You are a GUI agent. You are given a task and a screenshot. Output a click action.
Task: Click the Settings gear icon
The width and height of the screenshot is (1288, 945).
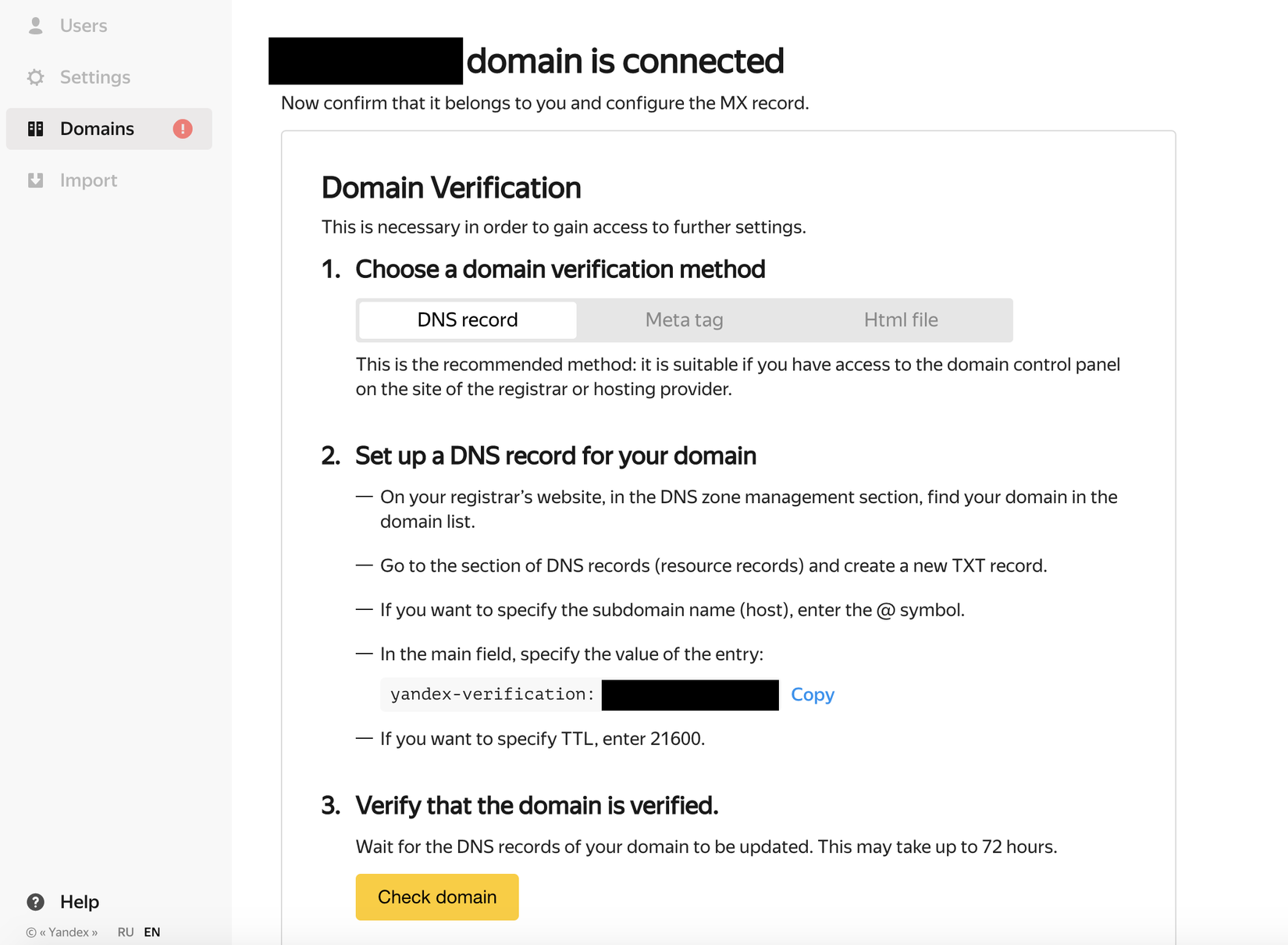pos(35,77)
